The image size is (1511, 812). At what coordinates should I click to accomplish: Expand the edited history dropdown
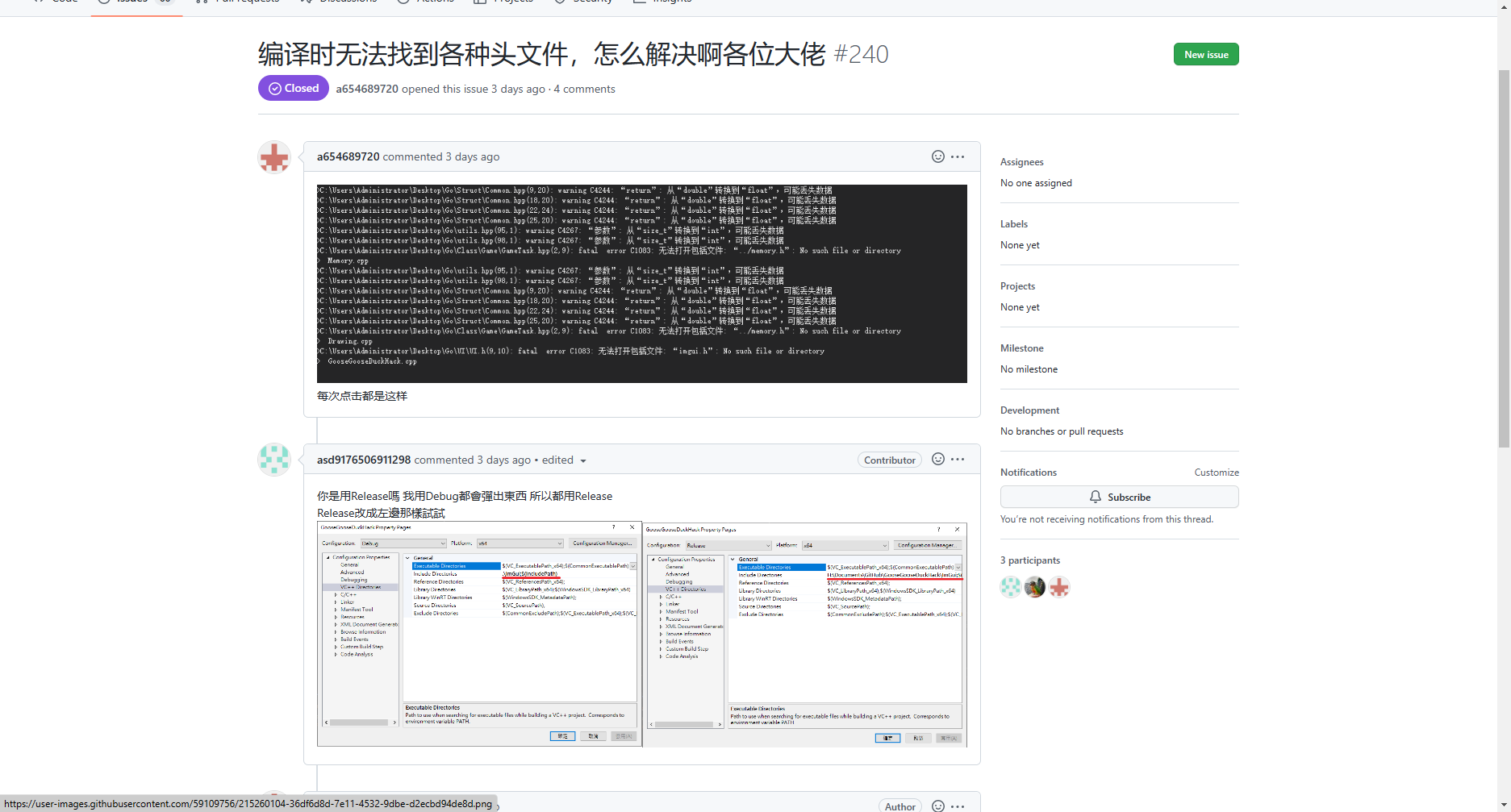coord(564,460)
